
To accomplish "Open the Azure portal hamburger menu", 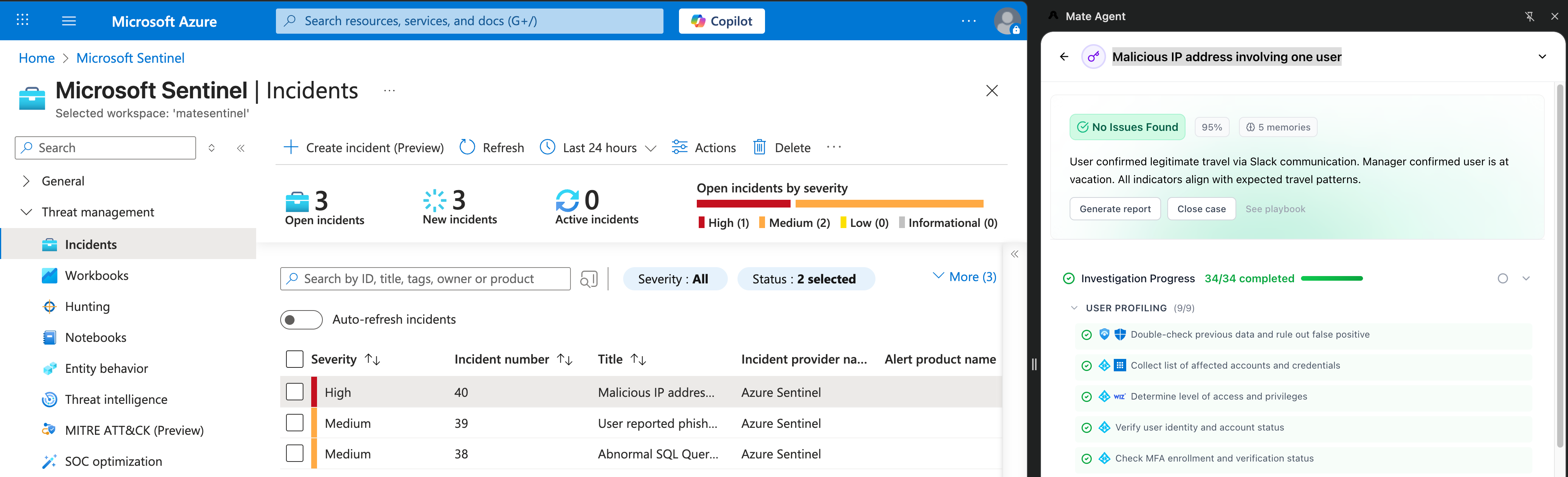I will [69, 21].
